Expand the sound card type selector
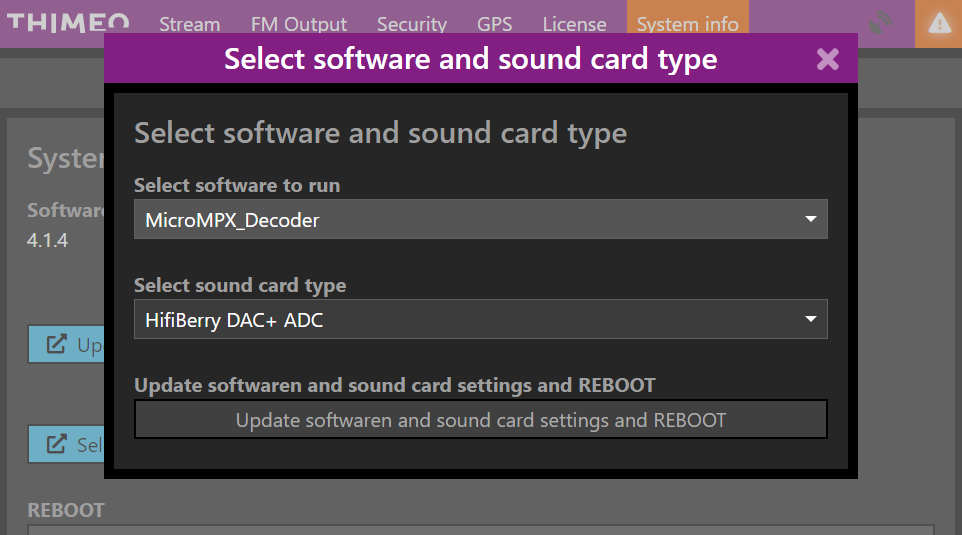 [480, 320]
